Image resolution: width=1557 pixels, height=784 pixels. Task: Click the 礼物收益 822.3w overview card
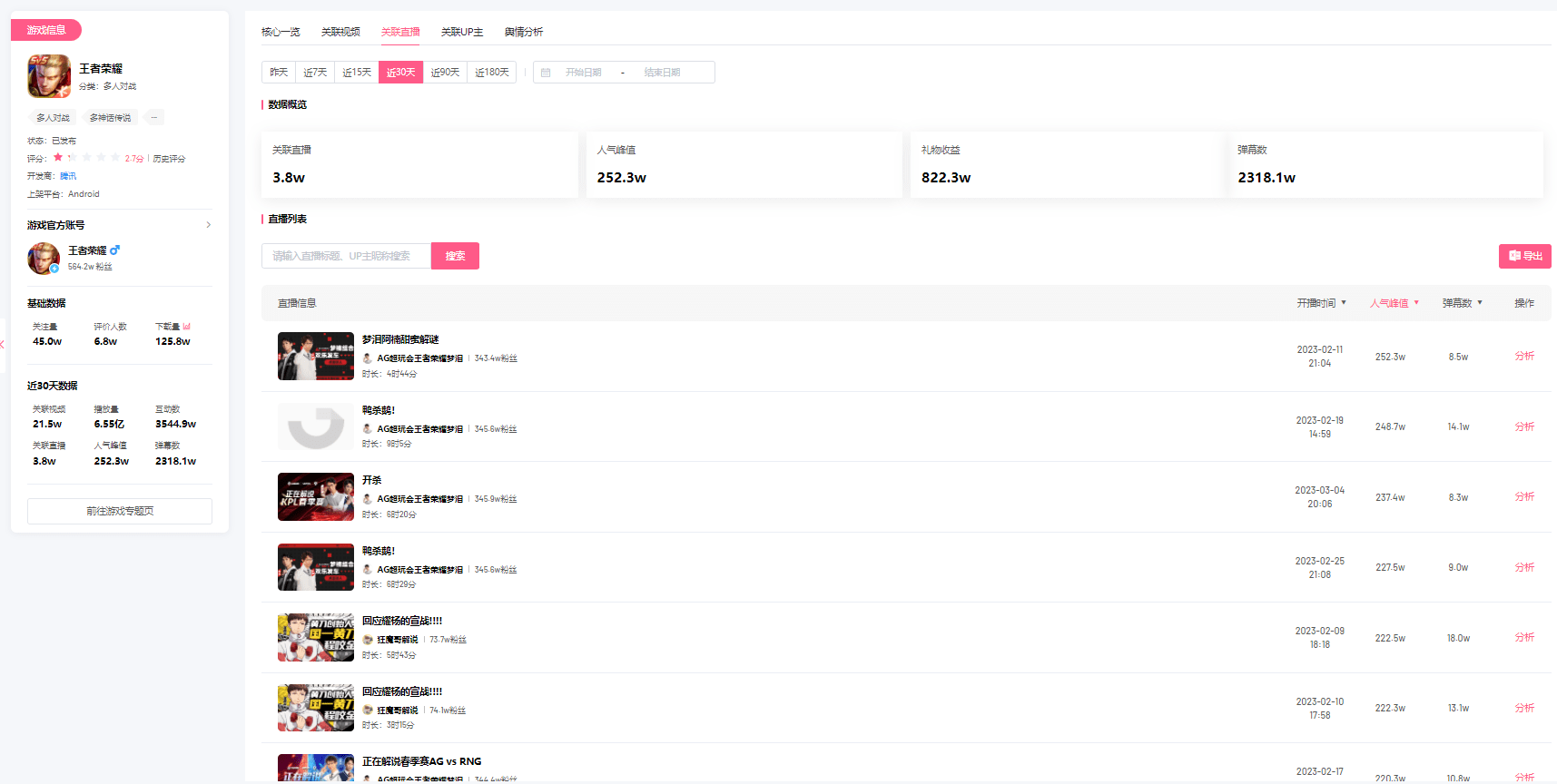[1068, 165]
